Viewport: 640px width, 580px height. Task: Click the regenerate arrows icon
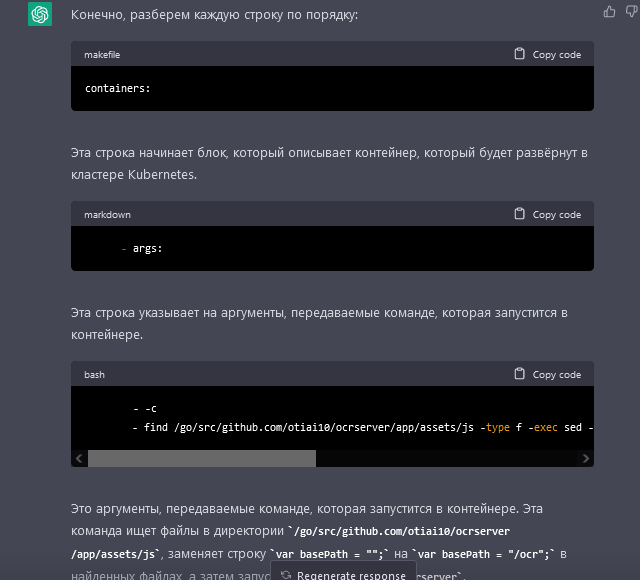(286, 575)
